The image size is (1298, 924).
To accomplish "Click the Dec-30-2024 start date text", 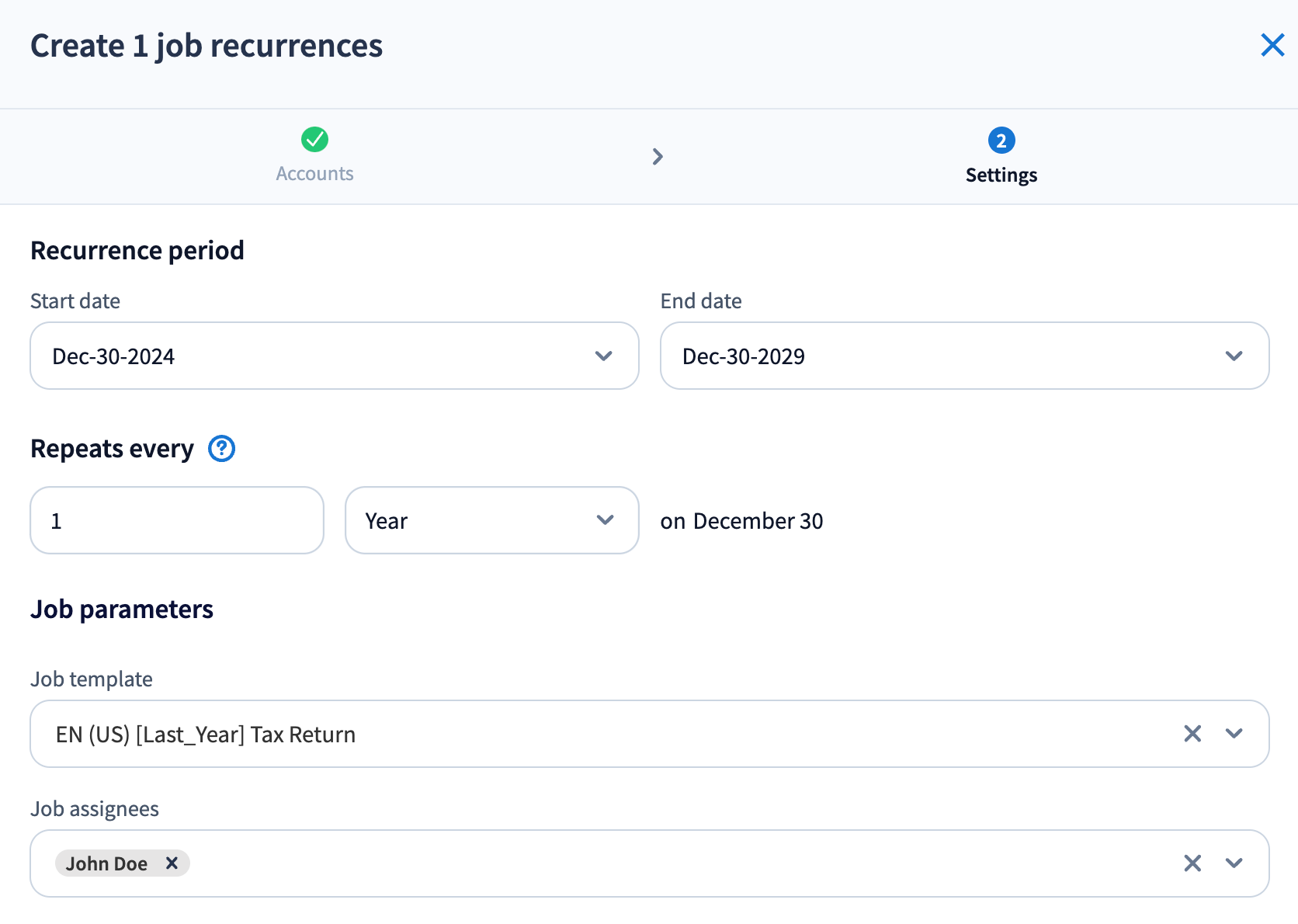I will coord(113,356).
